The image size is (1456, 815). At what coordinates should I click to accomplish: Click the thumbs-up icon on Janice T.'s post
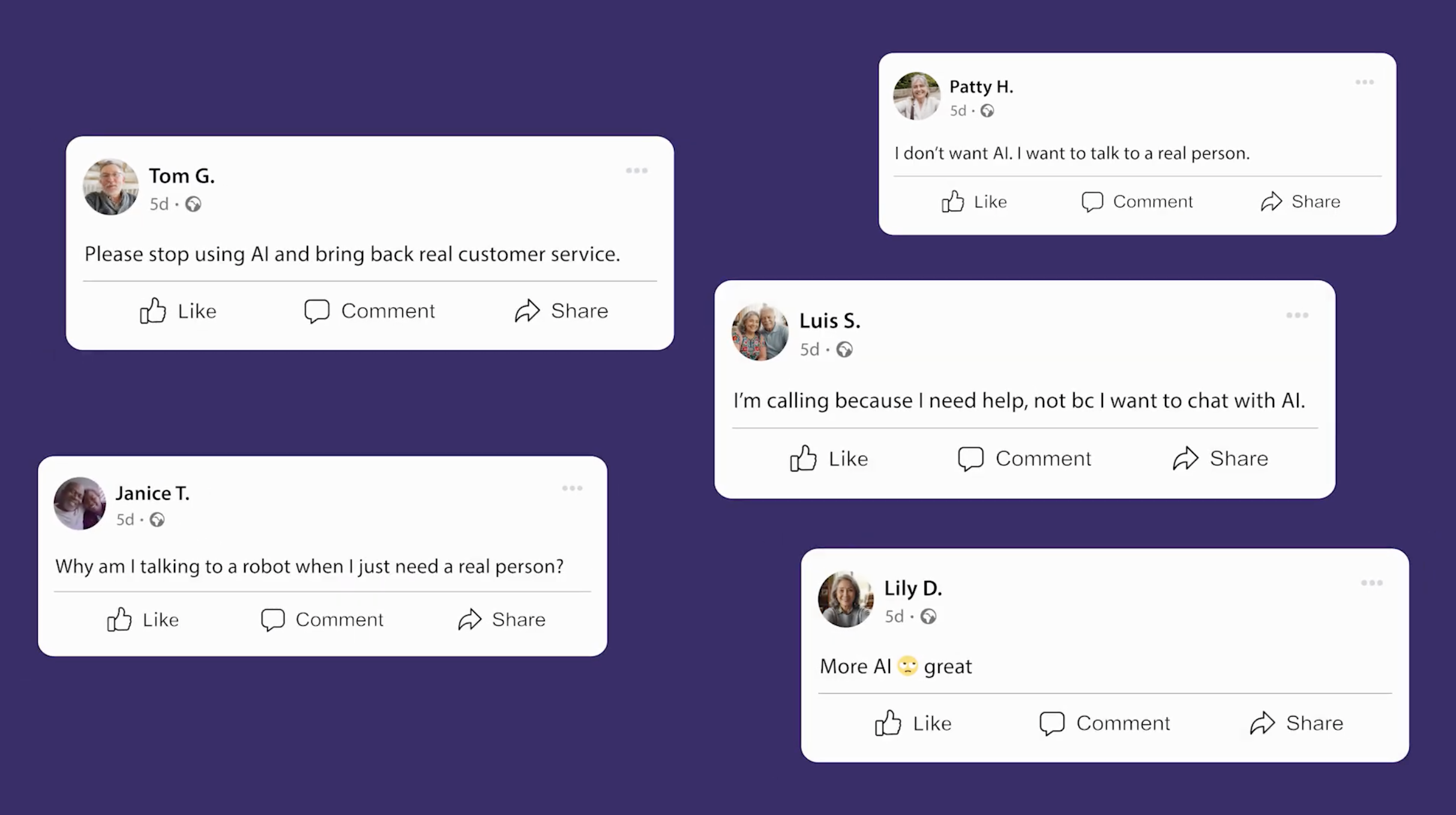tap(119, 619)
